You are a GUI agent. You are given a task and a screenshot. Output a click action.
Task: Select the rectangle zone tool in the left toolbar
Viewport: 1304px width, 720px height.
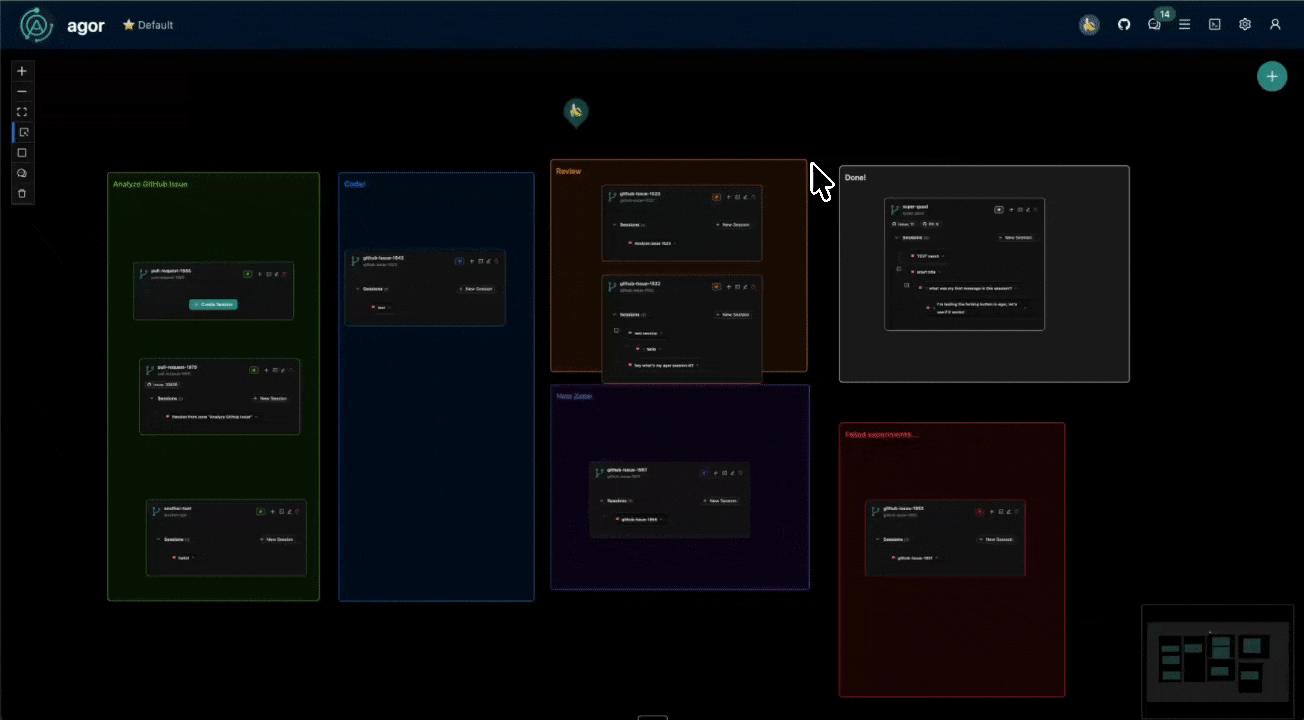[x=22, y=152]
